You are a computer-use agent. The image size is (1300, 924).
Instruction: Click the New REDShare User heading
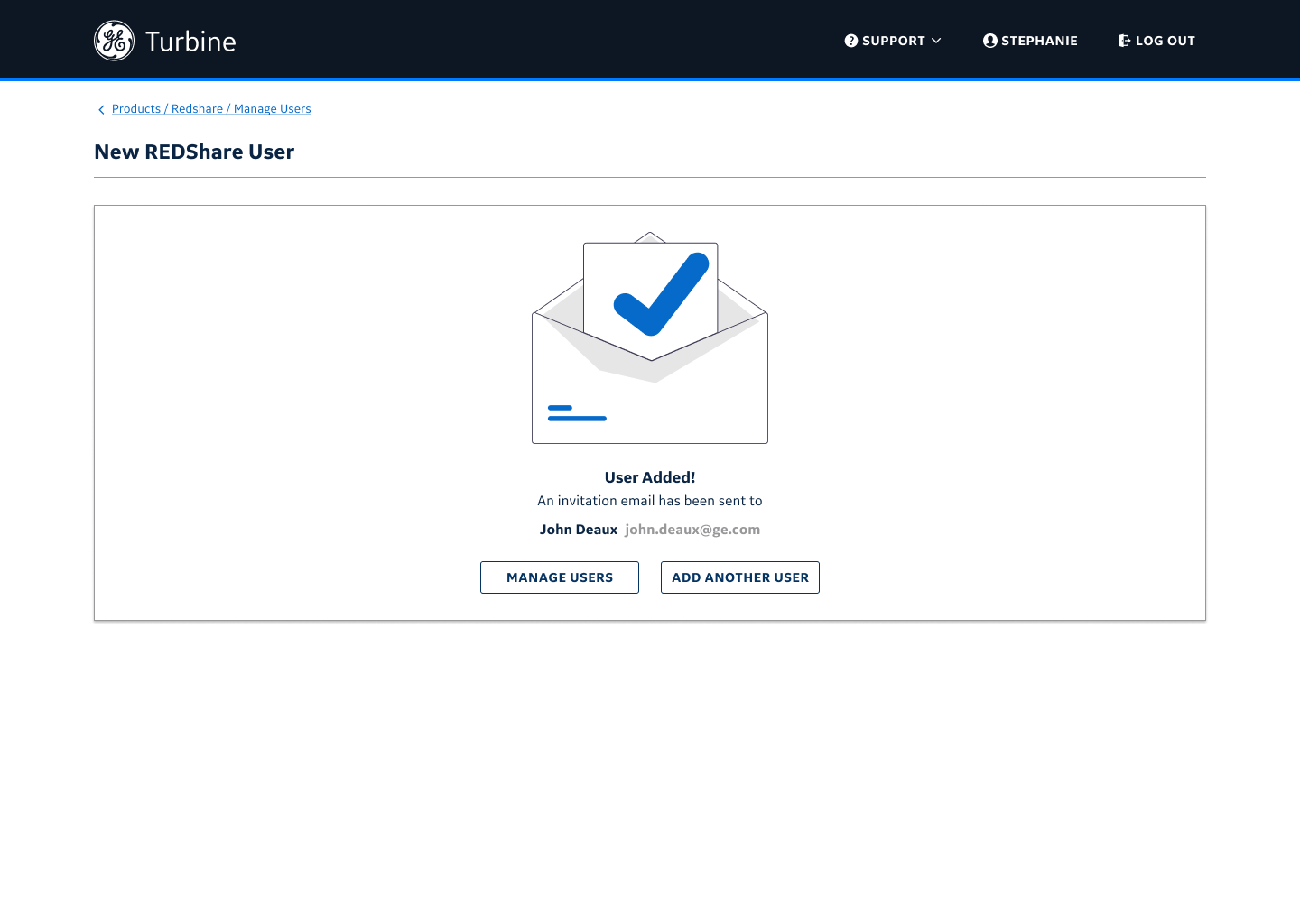[x=194, y=152]
